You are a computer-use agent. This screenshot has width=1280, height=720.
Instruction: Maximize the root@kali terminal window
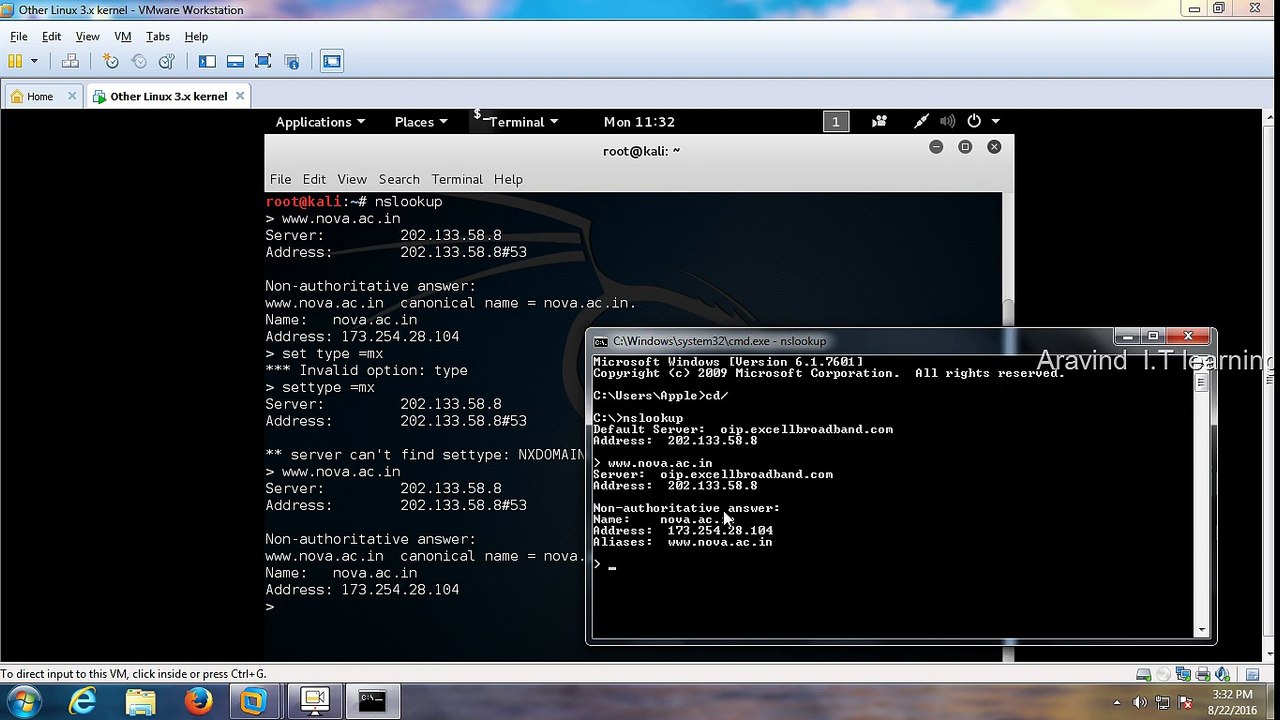pyautogui.click(x=965, y=147)
